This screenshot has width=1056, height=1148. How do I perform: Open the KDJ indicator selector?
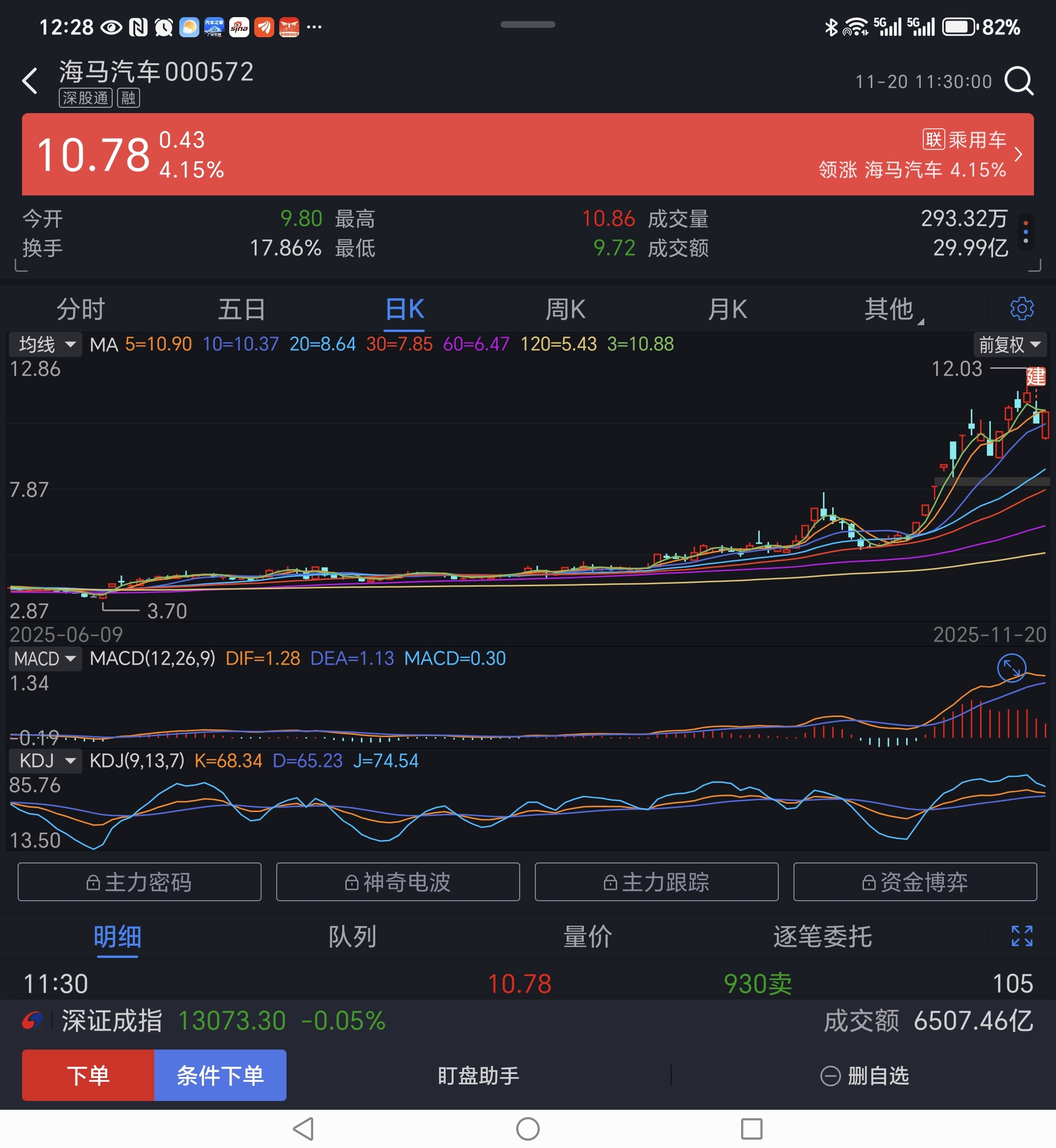(x=46, y=761)
